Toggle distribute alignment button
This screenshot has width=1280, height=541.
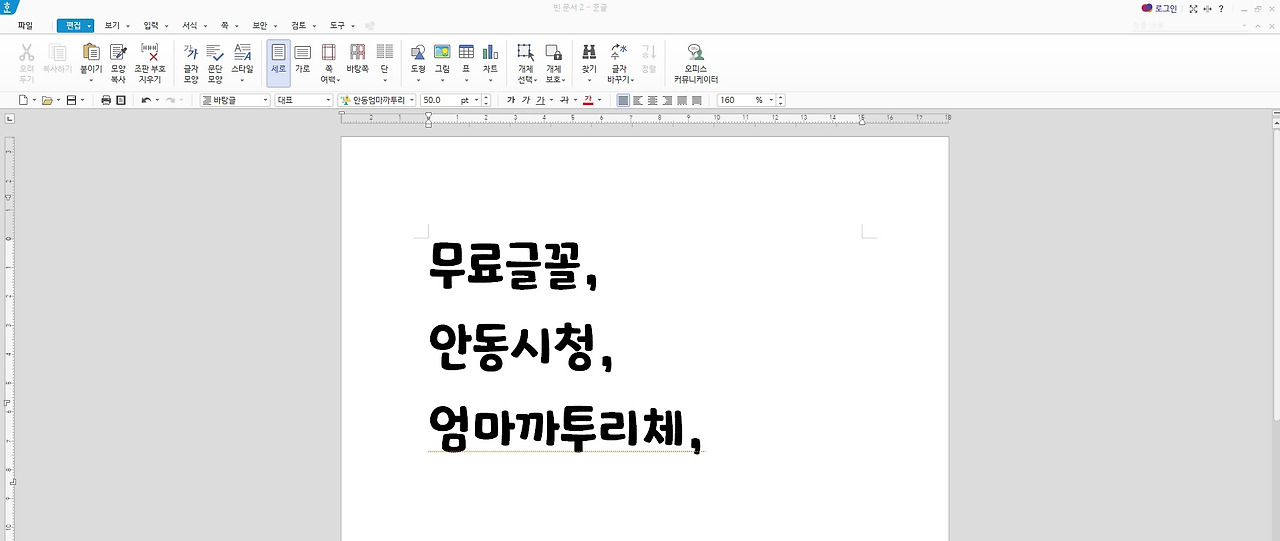pos(682,100)
